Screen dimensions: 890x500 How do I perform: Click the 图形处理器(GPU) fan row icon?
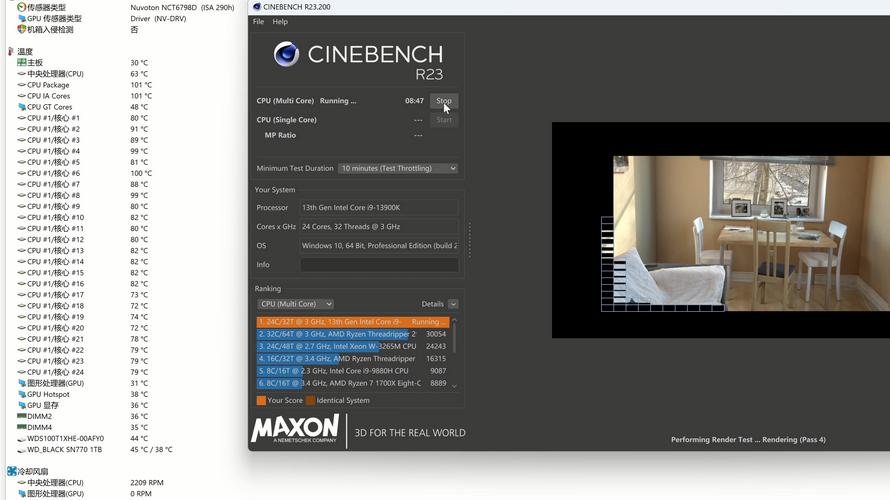[22, 494]
